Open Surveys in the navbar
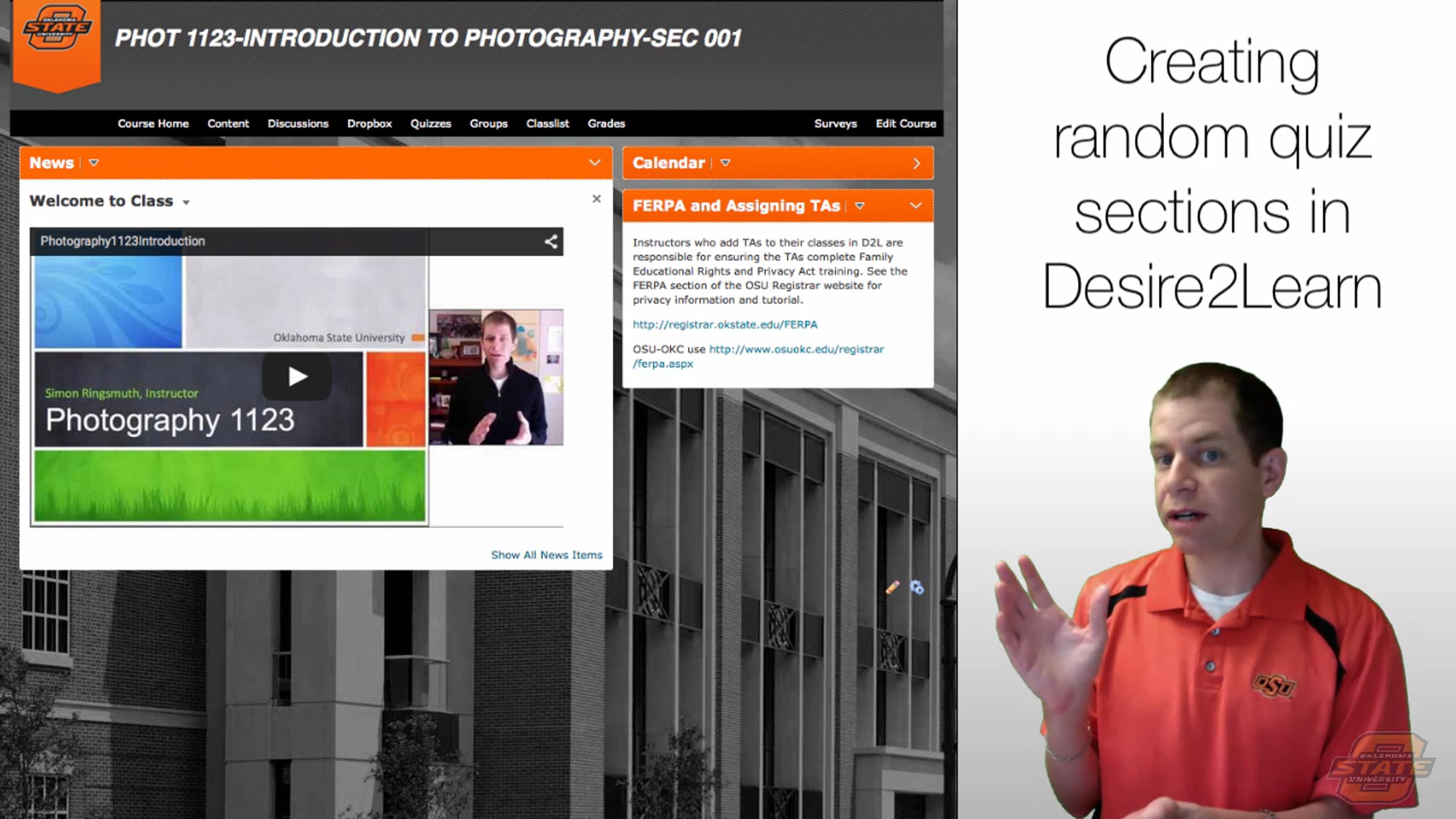 (x=835, y=124)
